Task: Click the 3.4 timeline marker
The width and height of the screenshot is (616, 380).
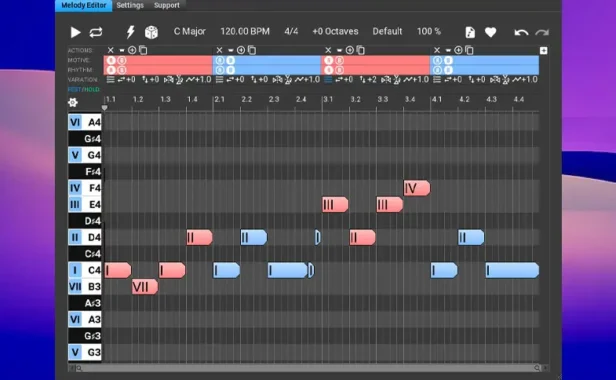Action: (410, 99)
